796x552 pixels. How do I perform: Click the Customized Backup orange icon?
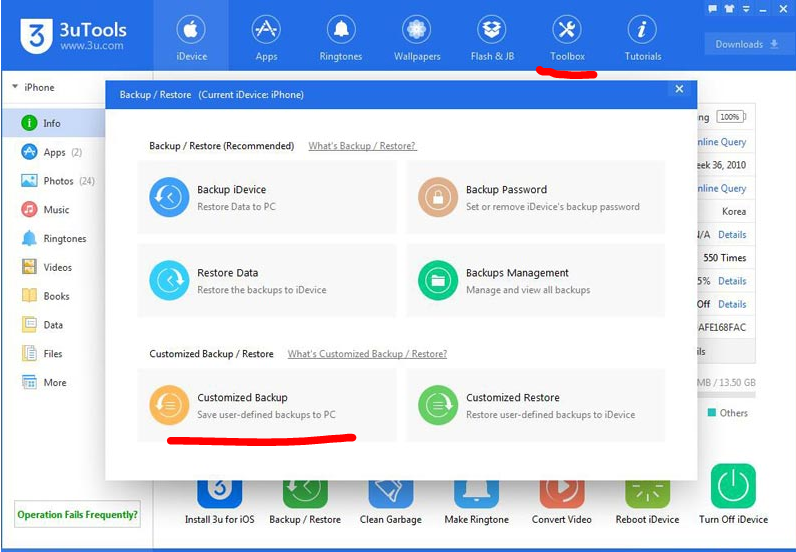[x=169, y=405]
